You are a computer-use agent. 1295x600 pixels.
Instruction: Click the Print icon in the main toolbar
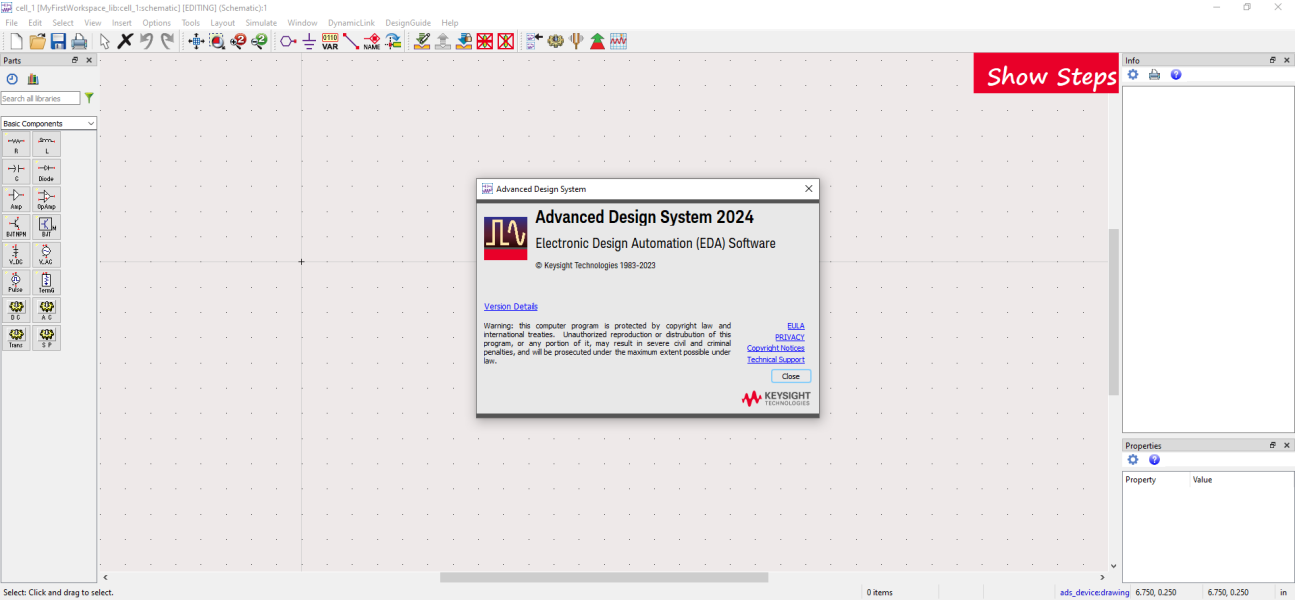(x=79, y=41)
